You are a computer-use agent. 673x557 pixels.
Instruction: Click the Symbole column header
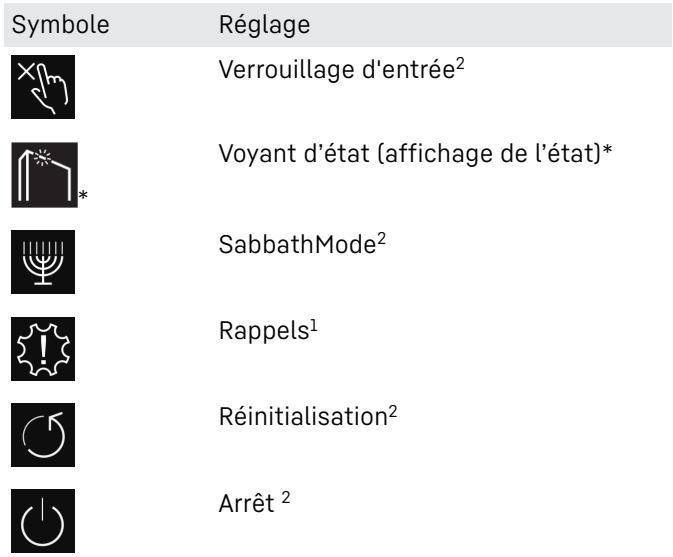[61, 24]
